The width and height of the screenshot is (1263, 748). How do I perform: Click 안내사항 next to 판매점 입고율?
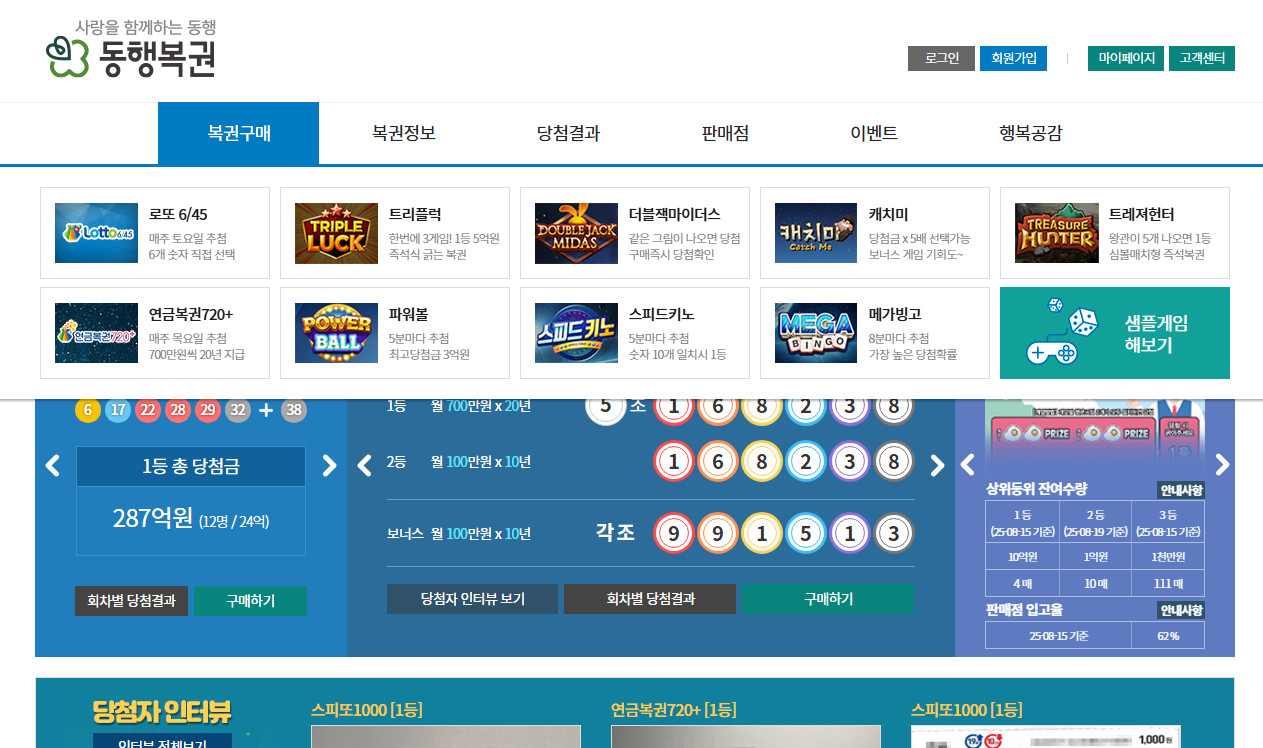pos(1181,610)
